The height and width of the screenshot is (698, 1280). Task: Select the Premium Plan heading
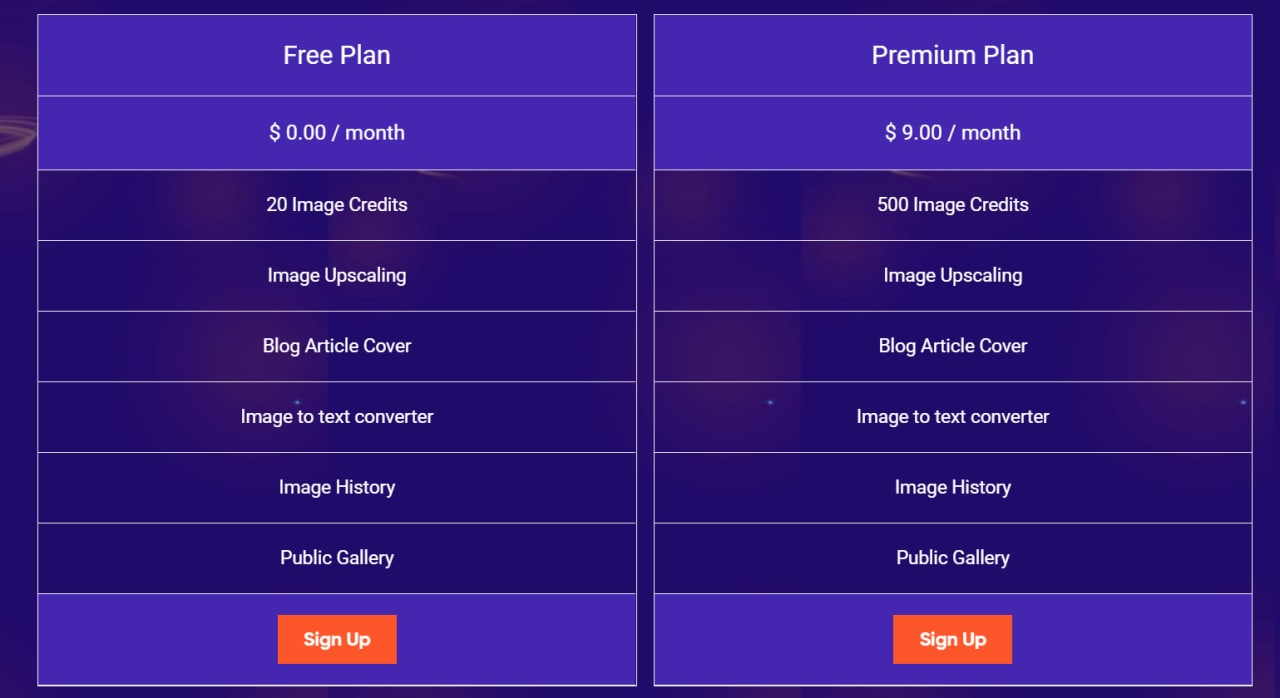[953, 55]
